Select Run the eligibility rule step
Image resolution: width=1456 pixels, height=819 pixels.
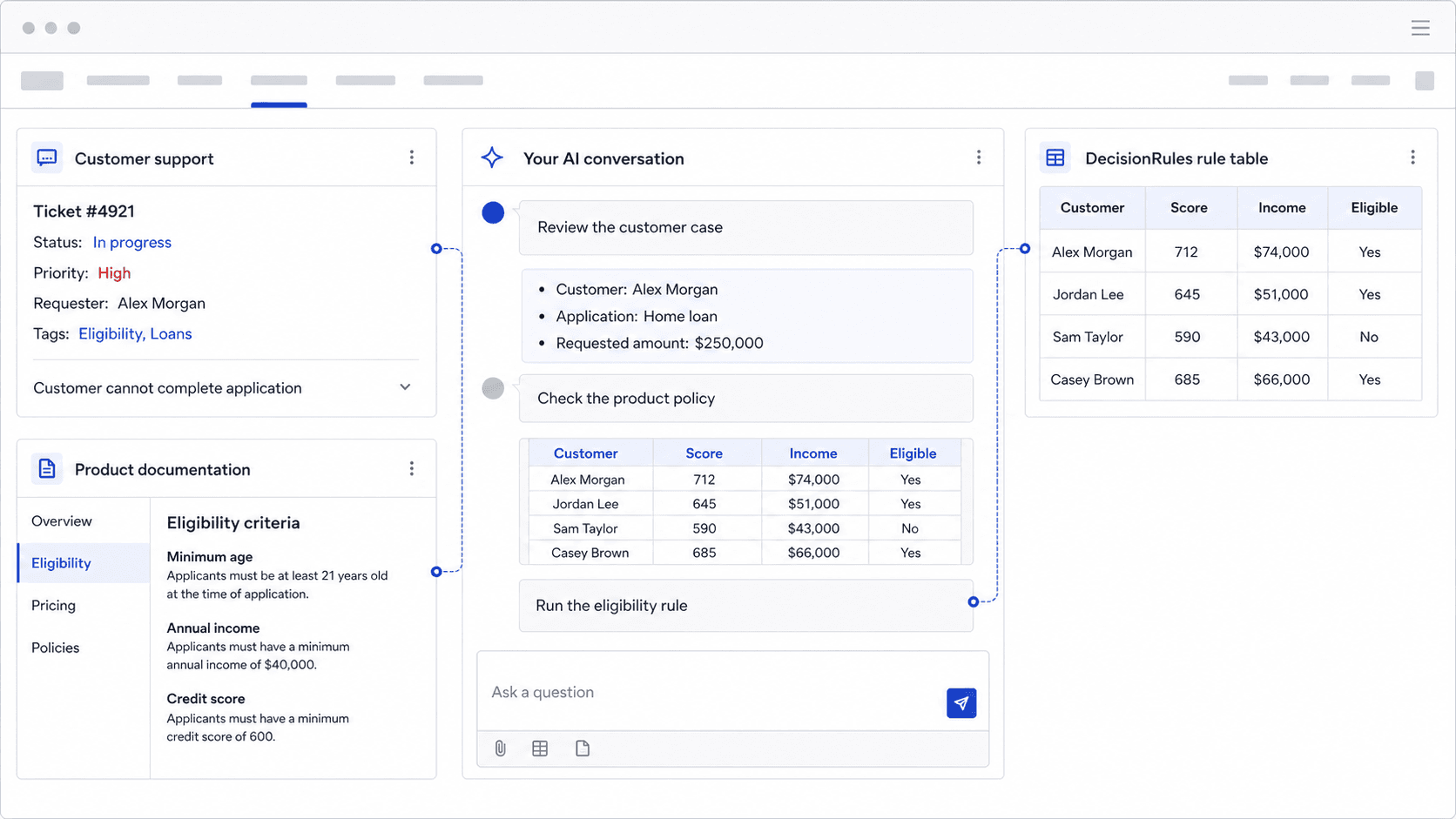746,606
